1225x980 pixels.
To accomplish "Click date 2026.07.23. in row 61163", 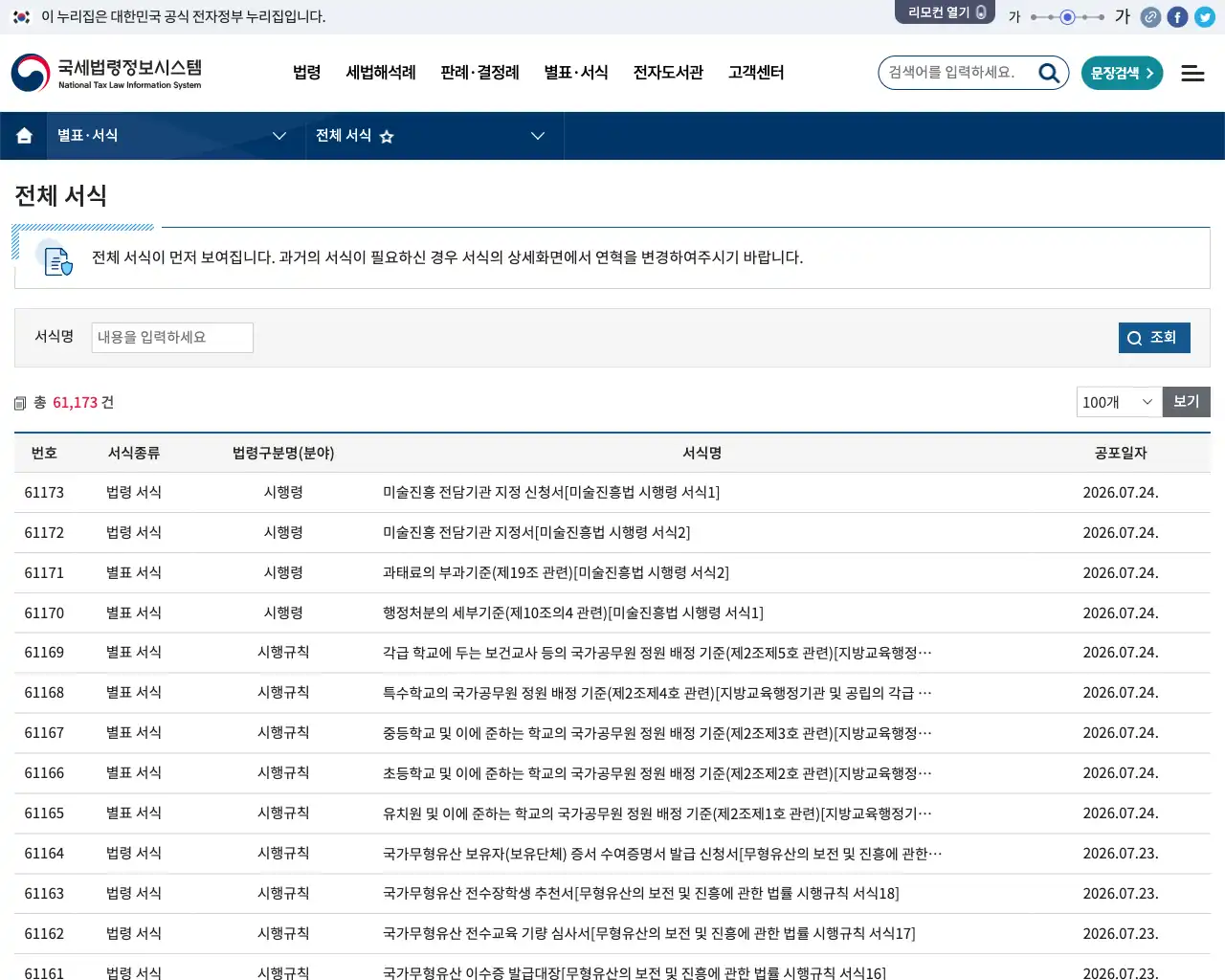I will tap(1121, 894).
